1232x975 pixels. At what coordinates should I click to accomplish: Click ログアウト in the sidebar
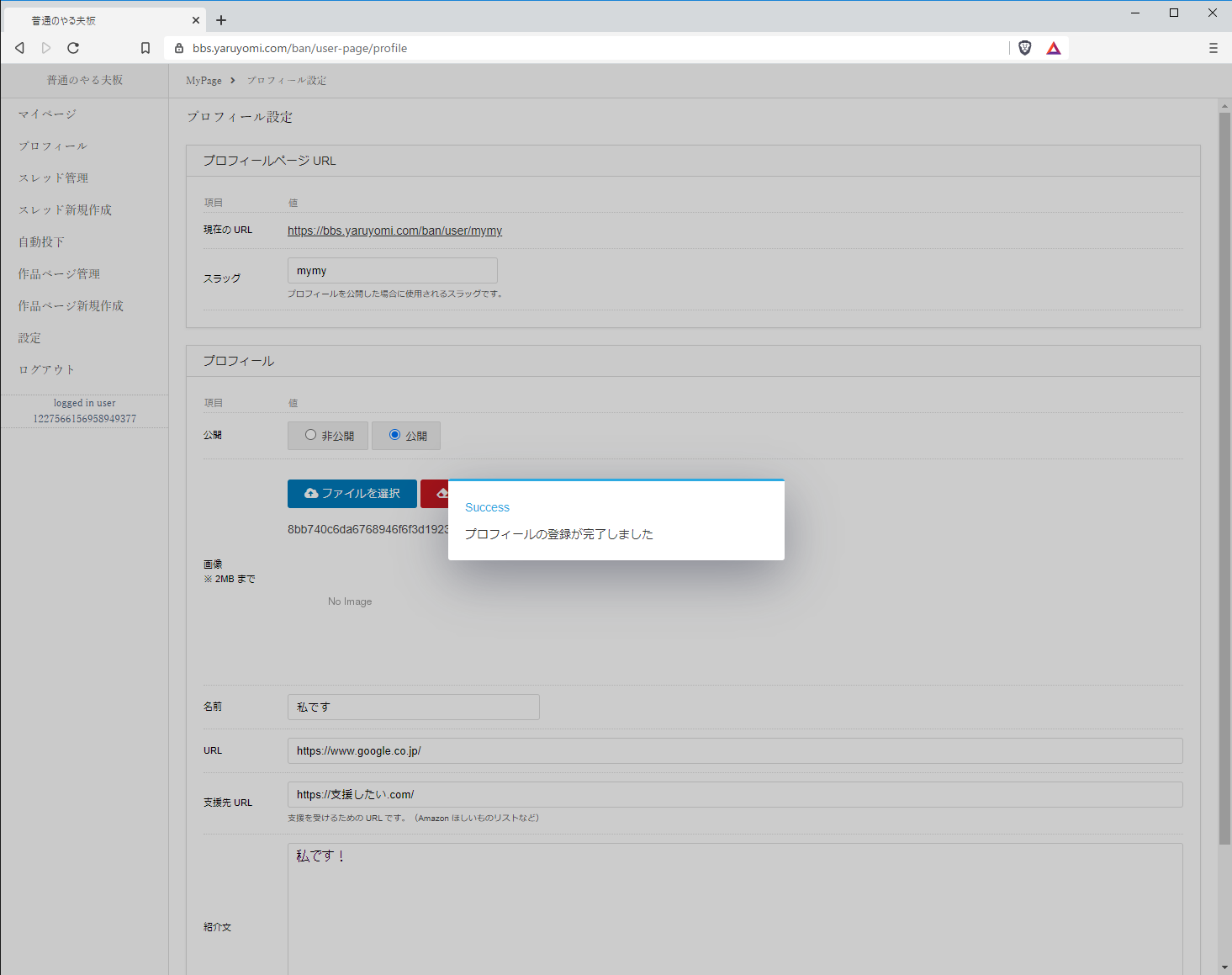(x=46, y=369)
